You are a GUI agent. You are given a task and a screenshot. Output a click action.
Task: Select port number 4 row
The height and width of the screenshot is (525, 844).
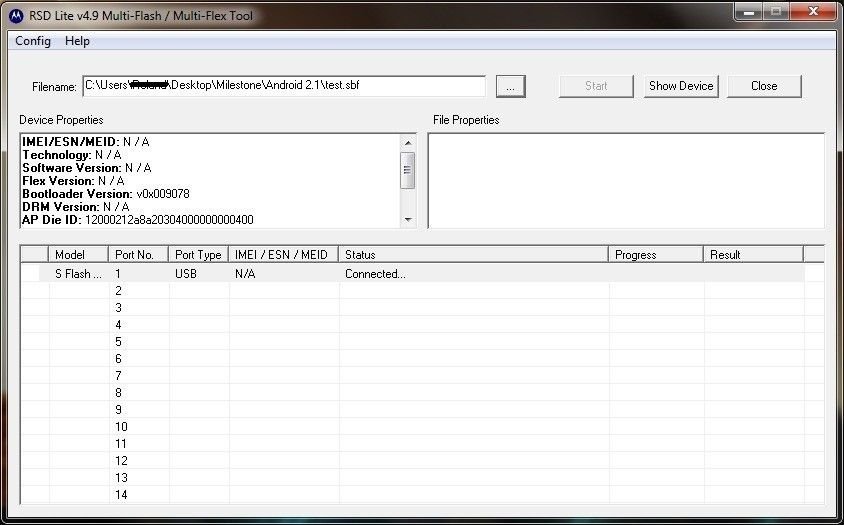pyautogui.click(x=422, y=325)
